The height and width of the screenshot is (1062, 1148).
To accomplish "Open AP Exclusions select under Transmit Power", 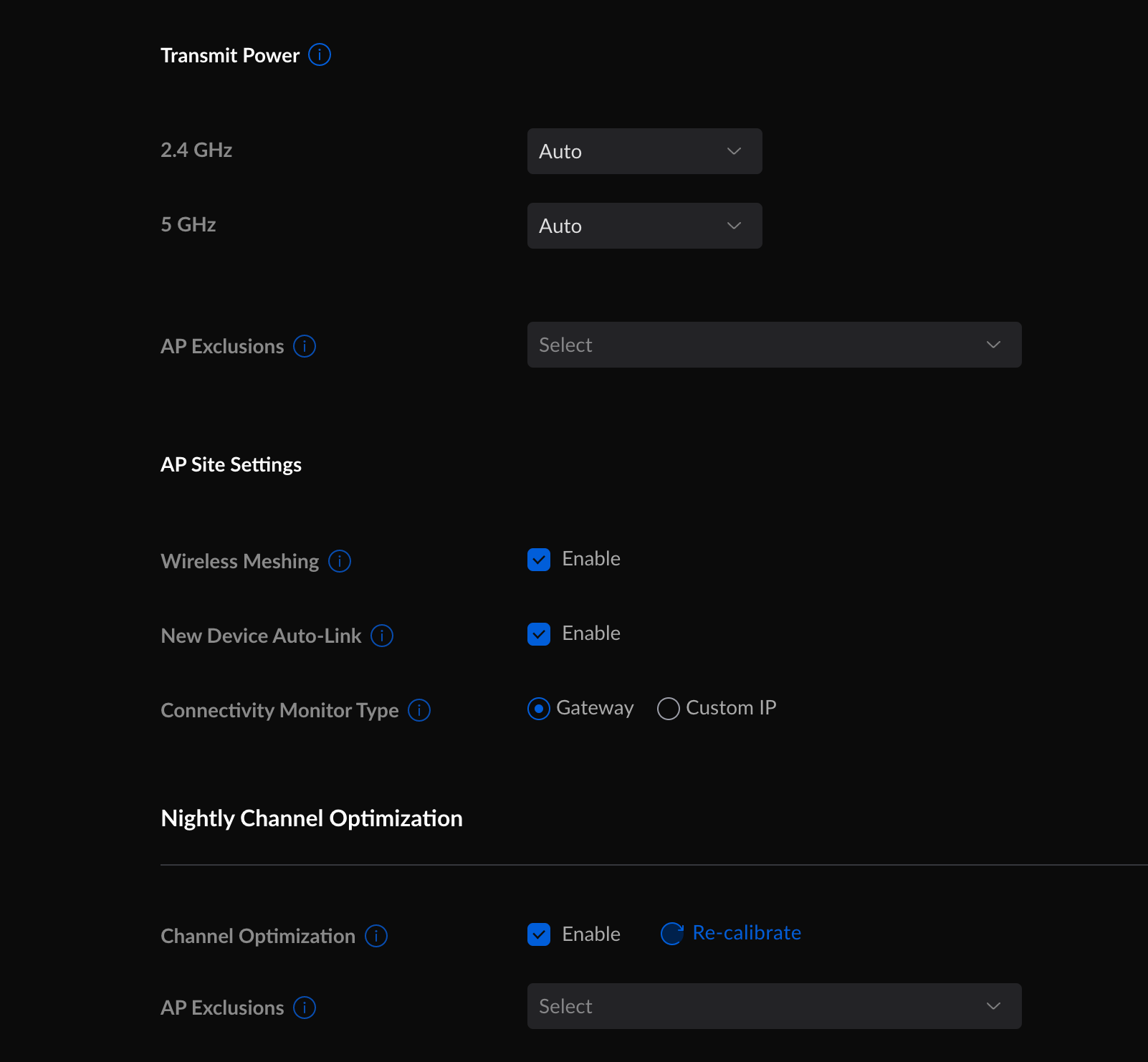I will [x=774, y=345].
